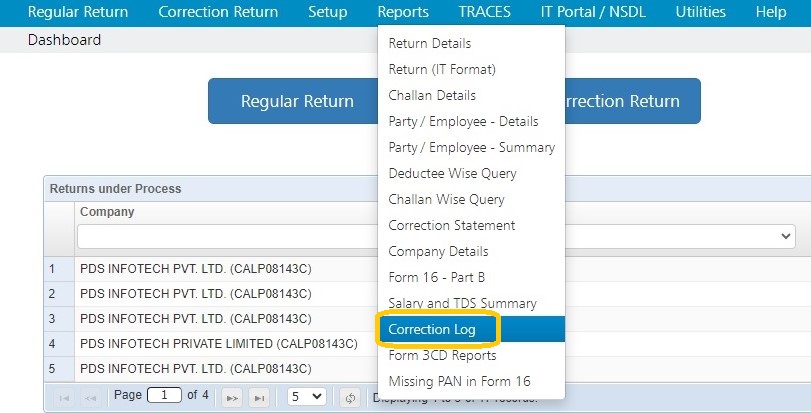This screenshot has width=811, height=413.
Task: Click the page number input field
Action: (164, 395)
